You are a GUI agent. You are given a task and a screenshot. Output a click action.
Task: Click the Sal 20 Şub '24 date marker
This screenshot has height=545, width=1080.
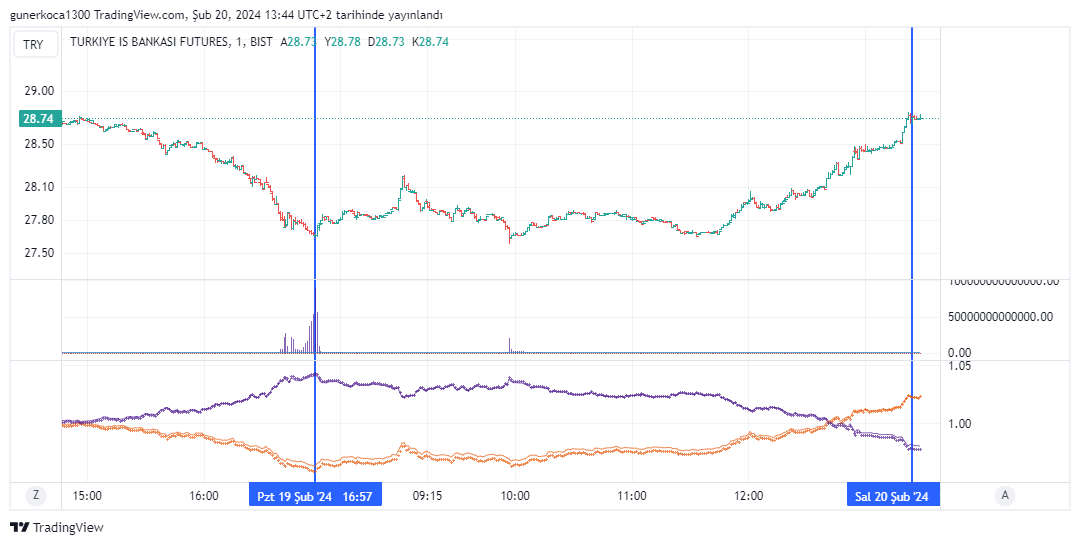coord(893,495)
